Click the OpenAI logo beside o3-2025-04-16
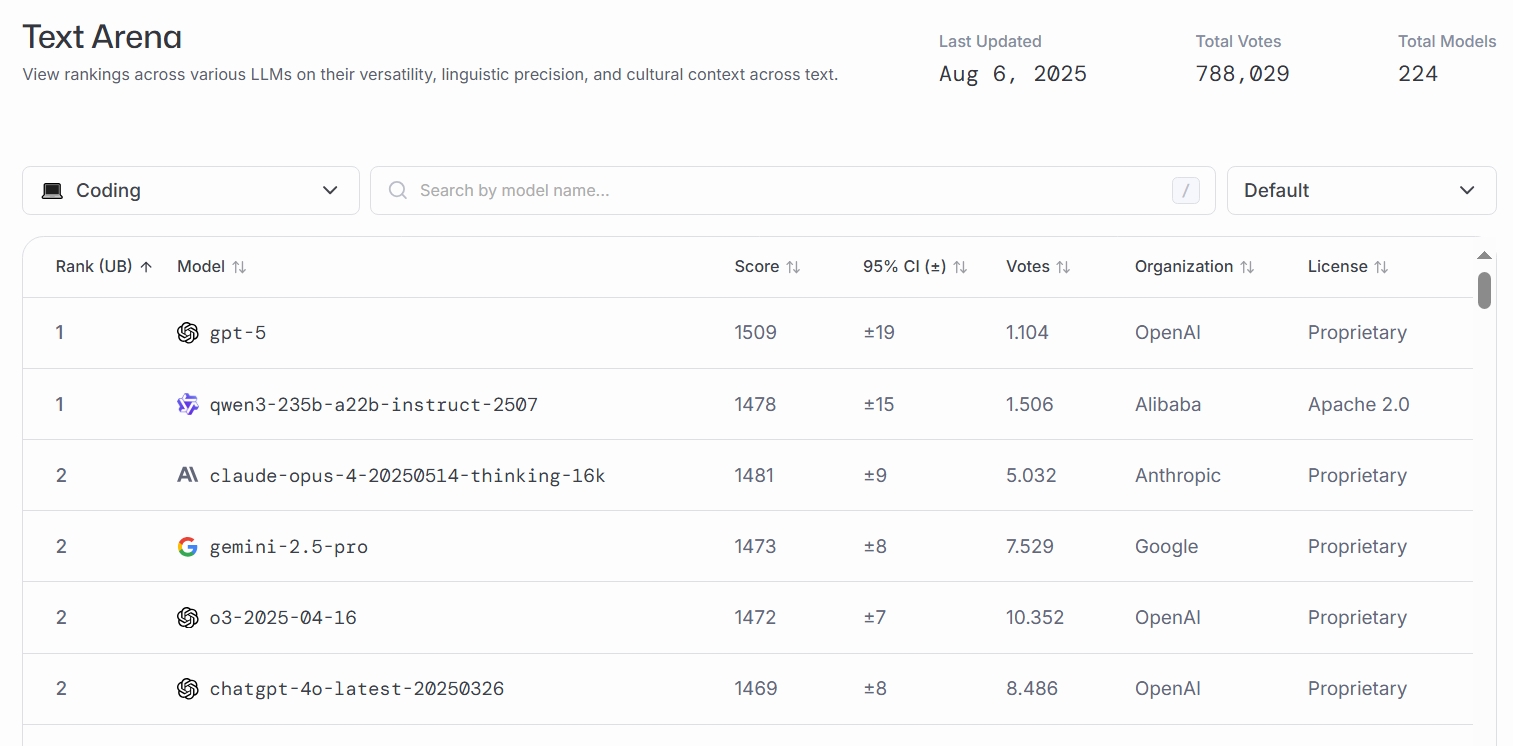 click(x=187, y=618)
